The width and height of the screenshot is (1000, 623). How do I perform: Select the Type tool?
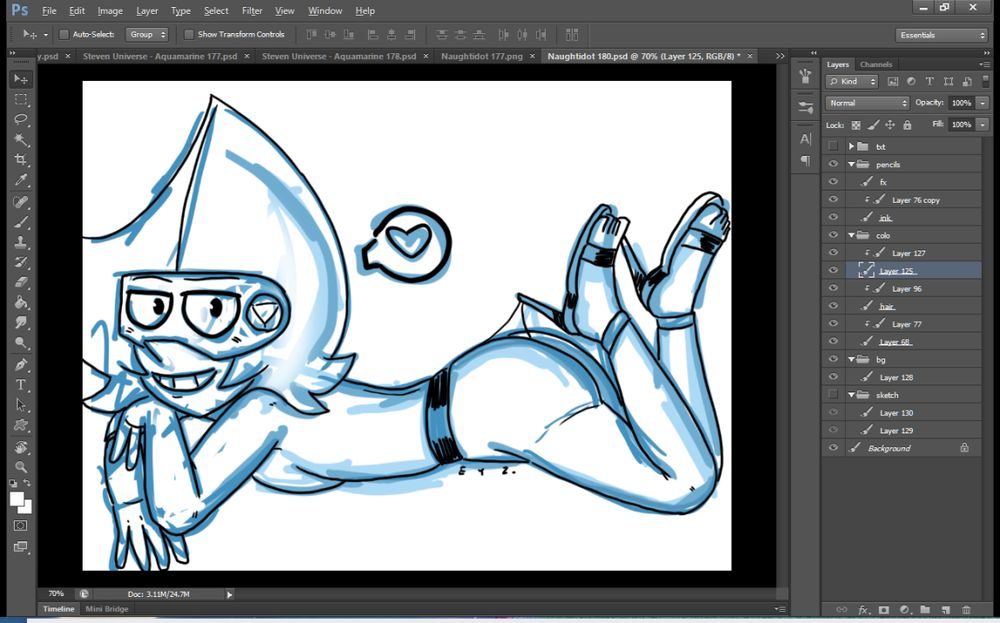tap(21, 385)
